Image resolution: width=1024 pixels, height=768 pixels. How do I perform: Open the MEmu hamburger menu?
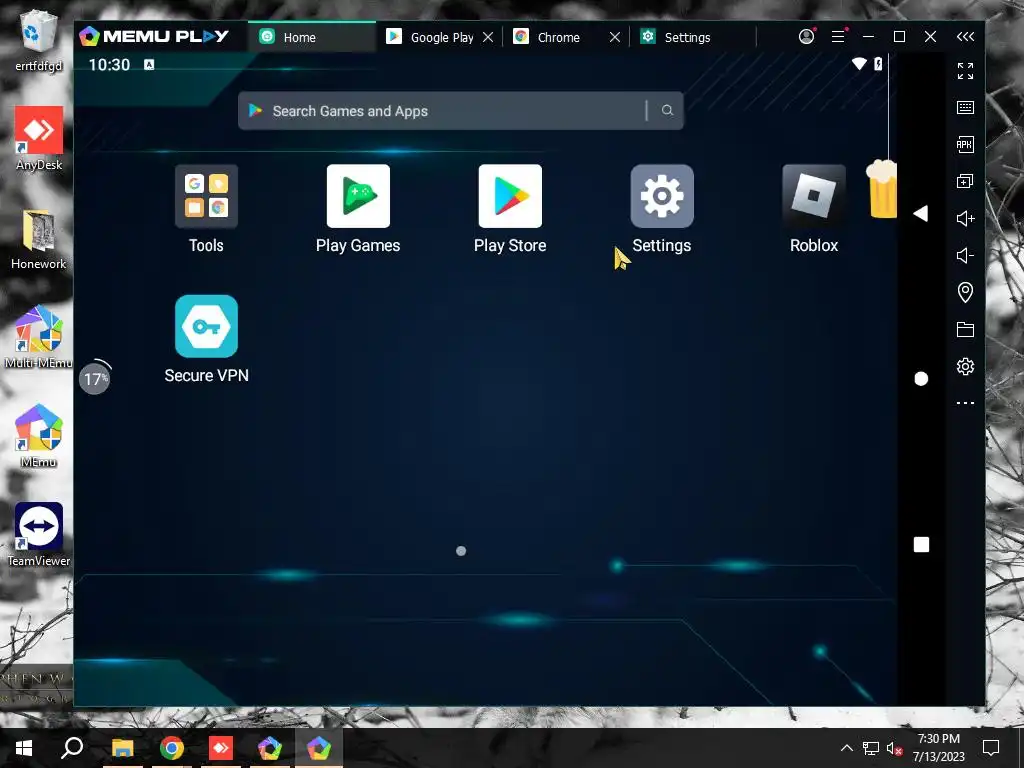[838, 37]
